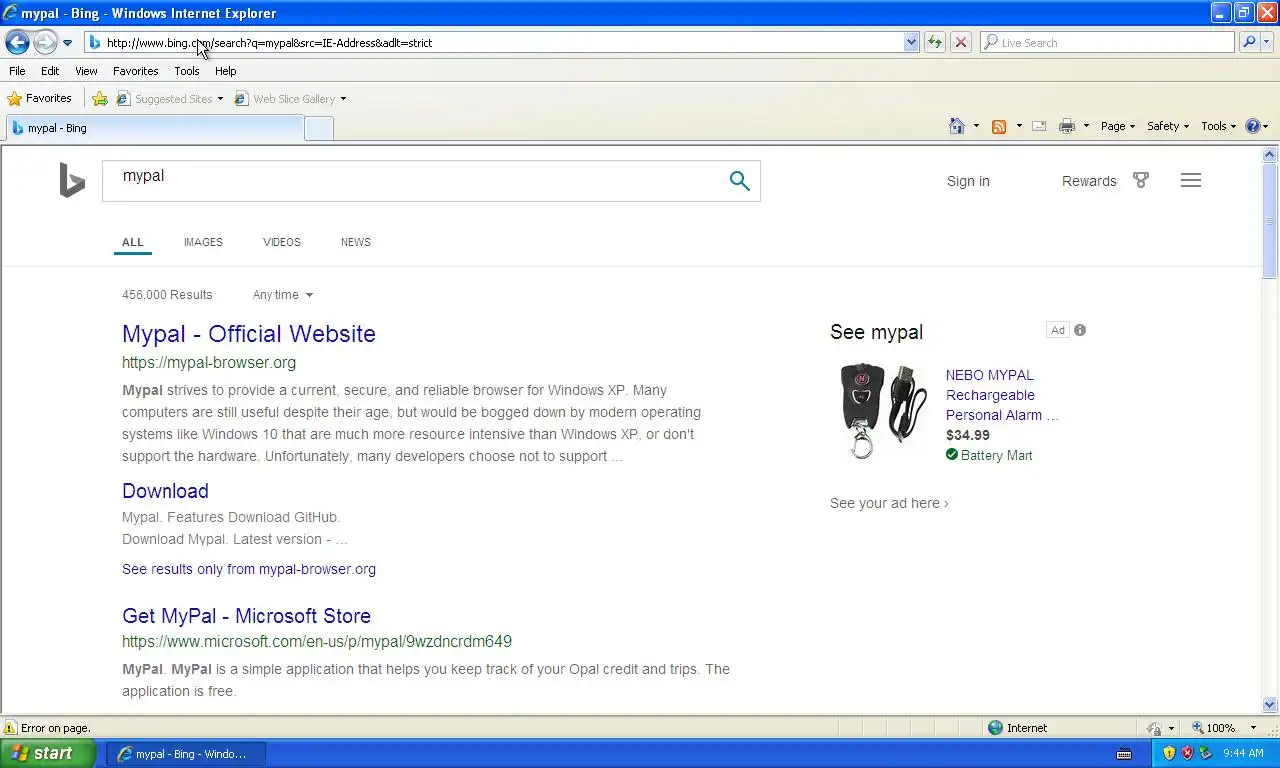Click the mypal - Bing taskbar button
1280x768 pixels.
coord(185,754)
